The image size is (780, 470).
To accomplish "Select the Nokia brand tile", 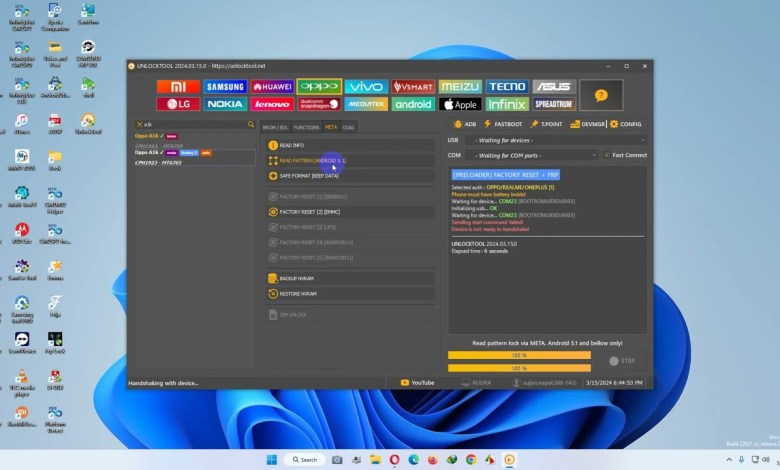I will [225, 104].
